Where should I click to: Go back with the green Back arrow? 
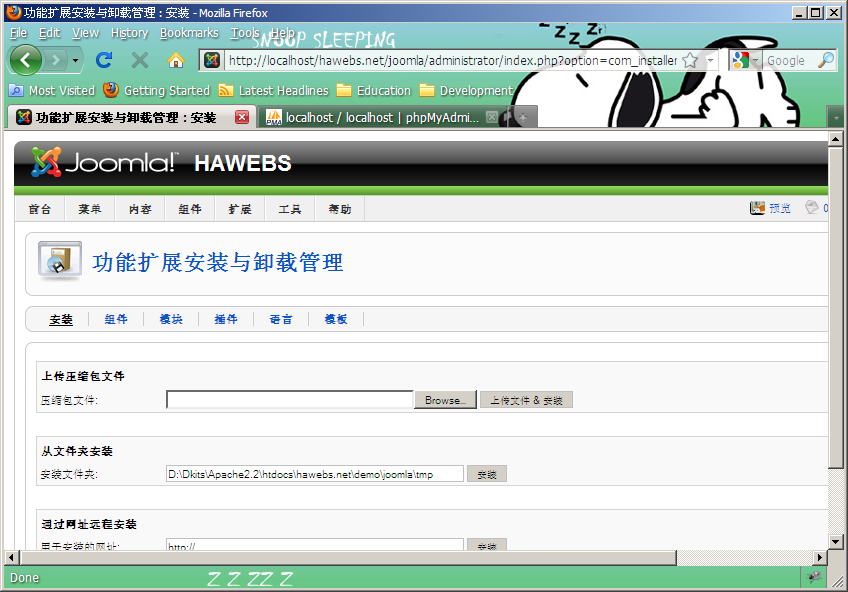(25, 59)
